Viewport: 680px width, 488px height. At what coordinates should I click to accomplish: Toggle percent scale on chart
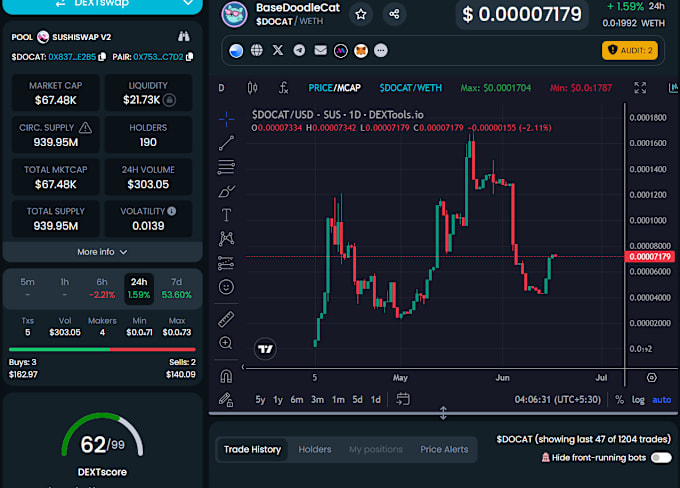(620, 400)
